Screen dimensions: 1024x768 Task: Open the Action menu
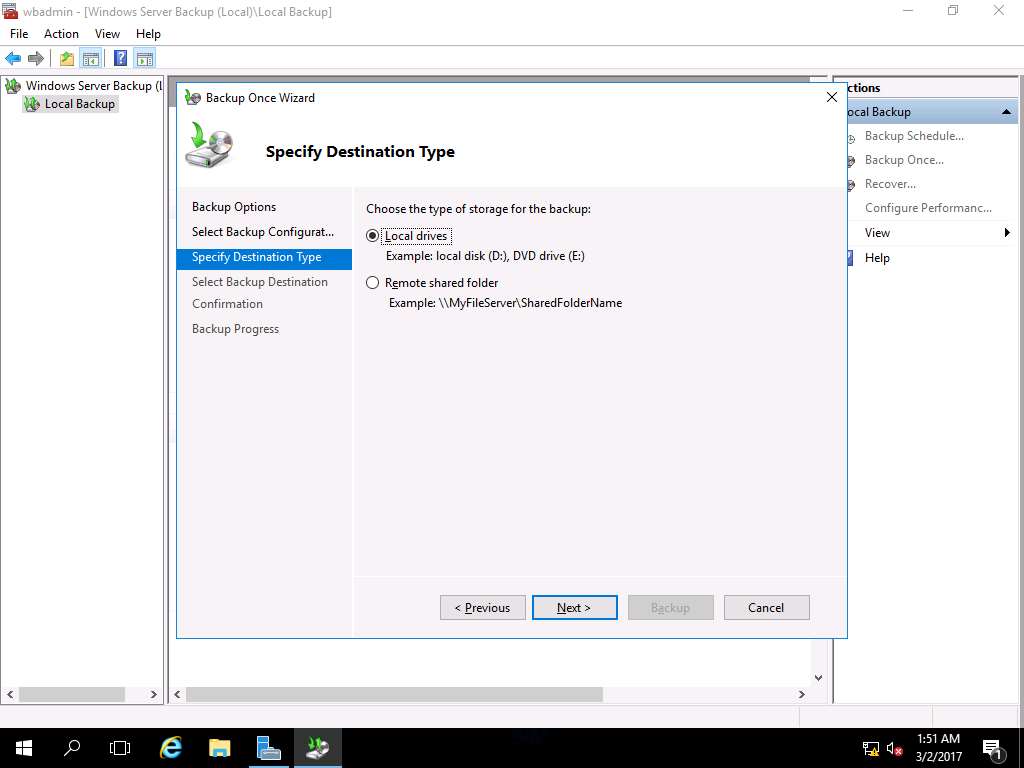[61, 34]
